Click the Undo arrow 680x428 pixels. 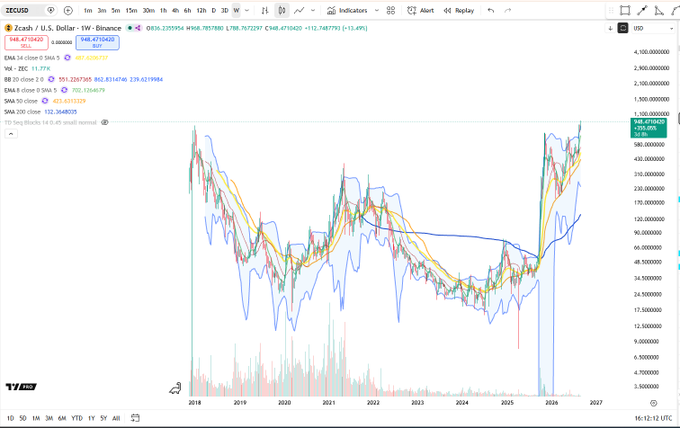click(x=491, y=10)
